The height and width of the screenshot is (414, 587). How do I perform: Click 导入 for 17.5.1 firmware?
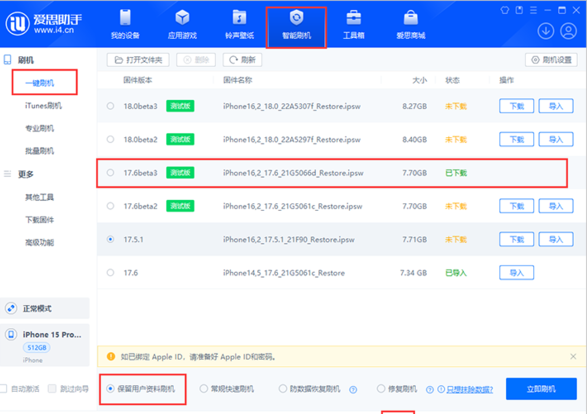tap(556, 239)
